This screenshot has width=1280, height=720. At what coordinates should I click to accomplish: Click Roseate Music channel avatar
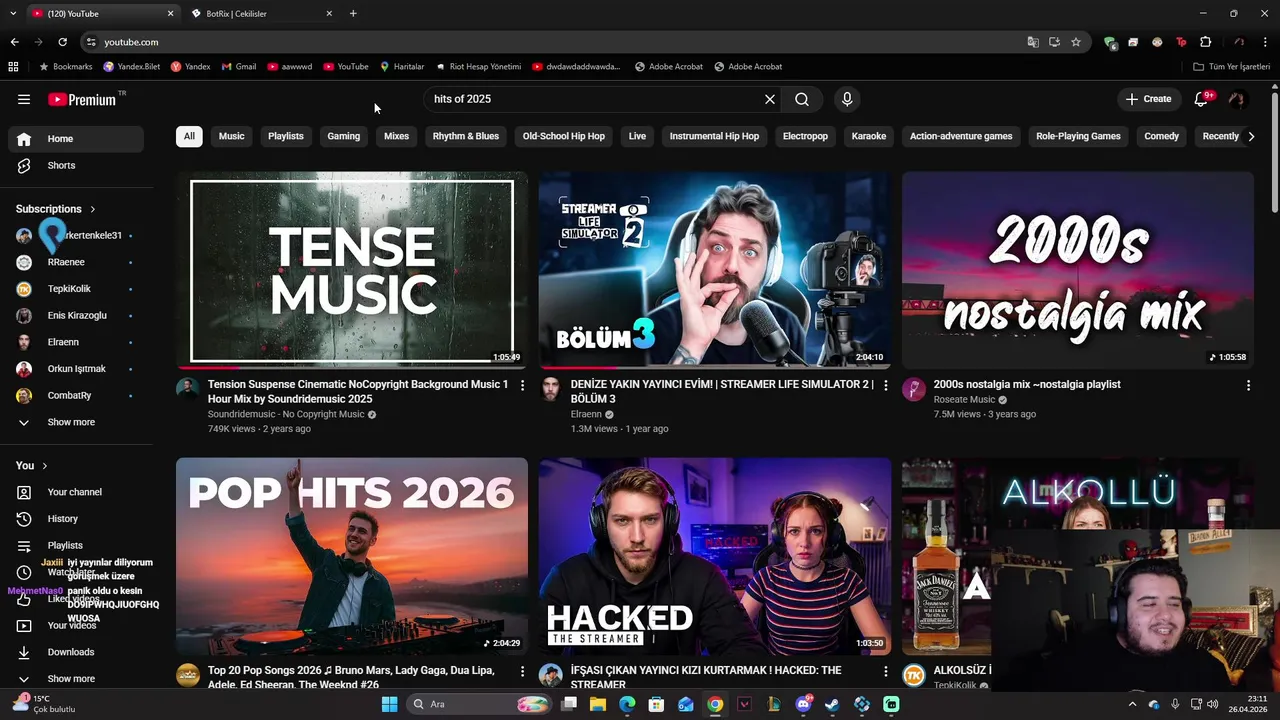pos(914,389)
